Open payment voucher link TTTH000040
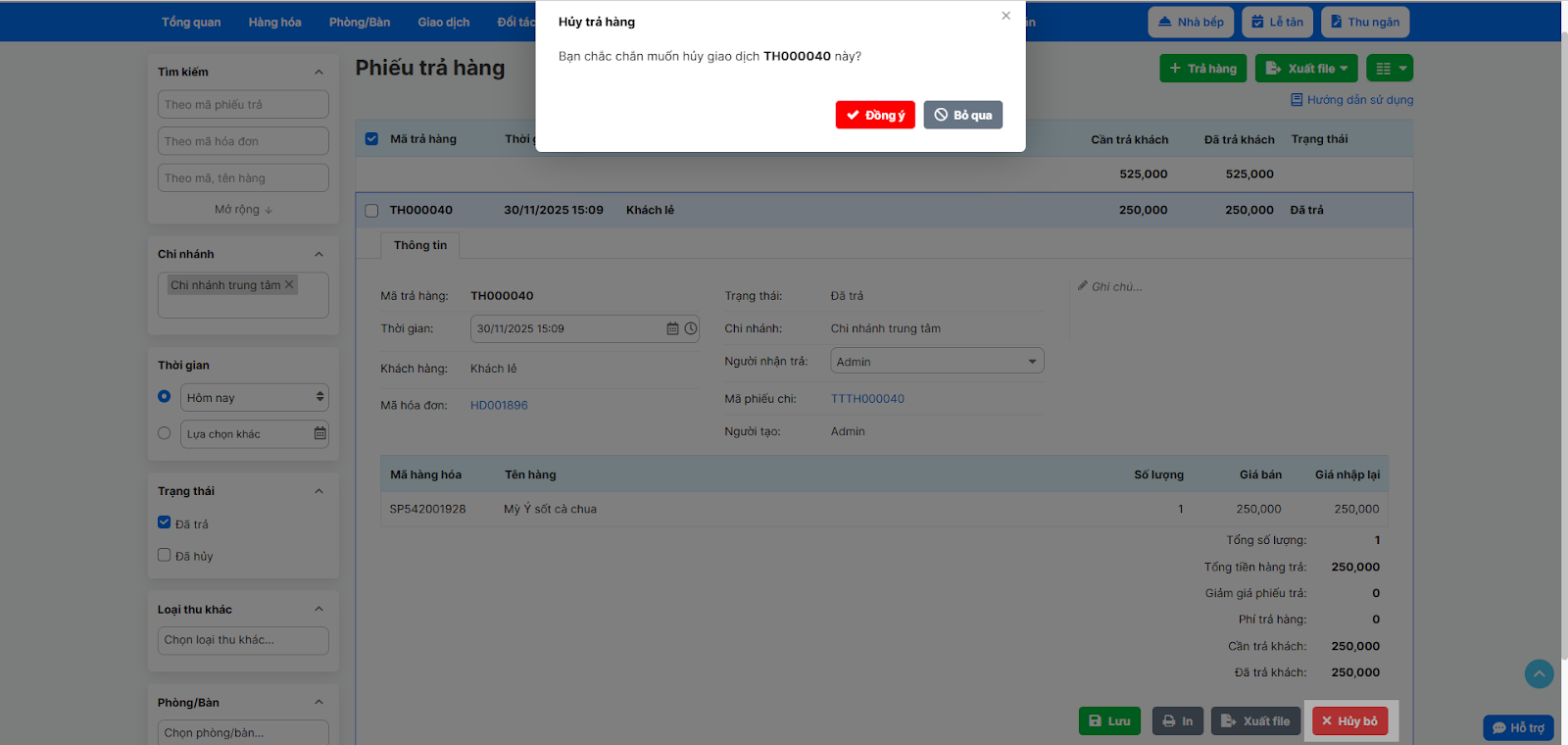Image resolution: width=1568 pixels, height=745 pixels. pos(867,399)
